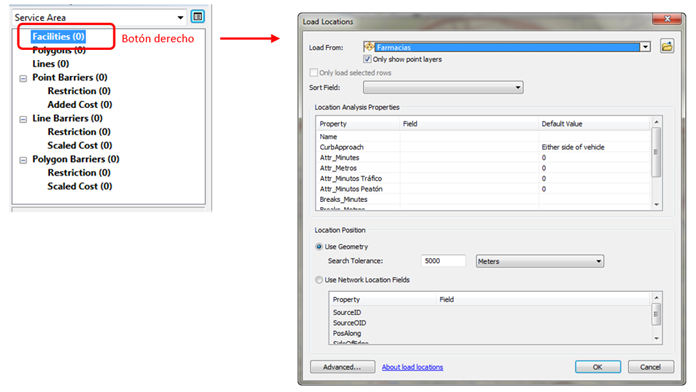Viewport: 696px width, 392px height.
Task: Select the Name property row
Action: (483, 137)
